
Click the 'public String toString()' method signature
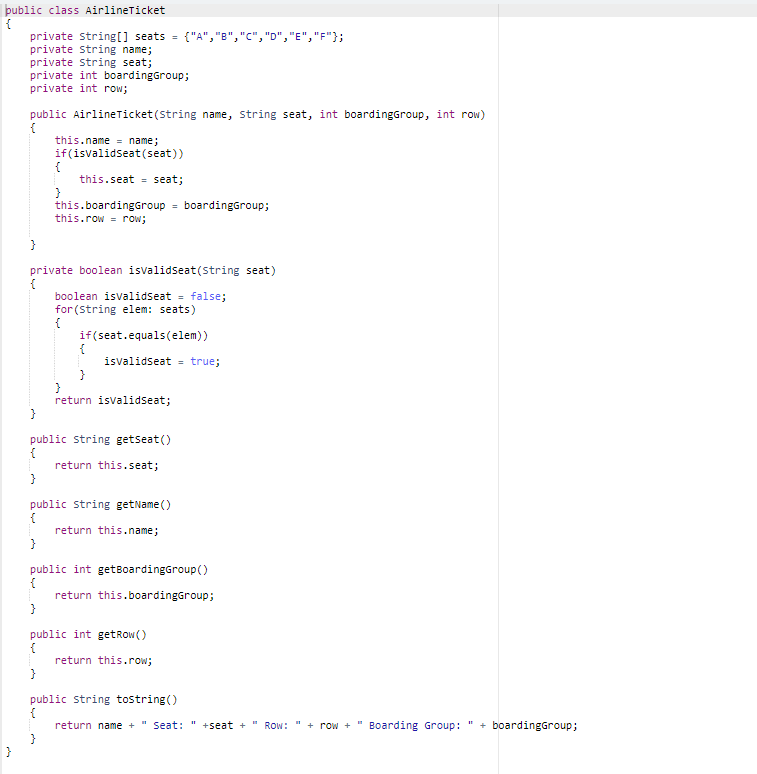point(104,699)
